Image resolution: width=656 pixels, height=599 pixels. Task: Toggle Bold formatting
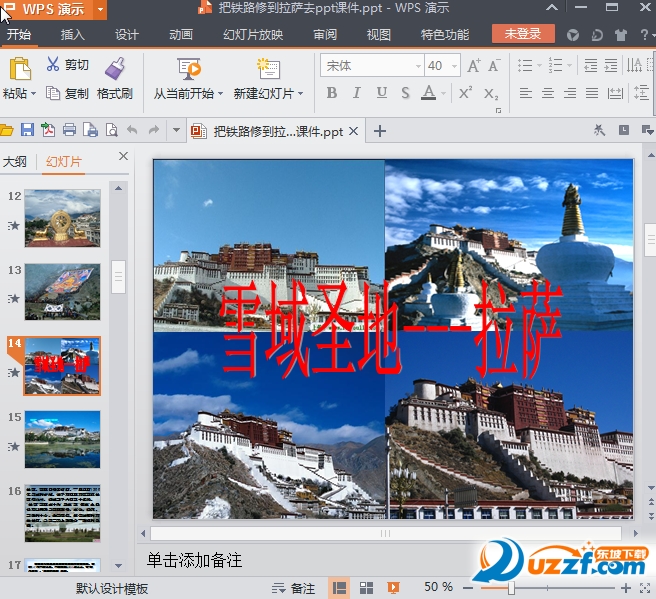coord(332,92)
